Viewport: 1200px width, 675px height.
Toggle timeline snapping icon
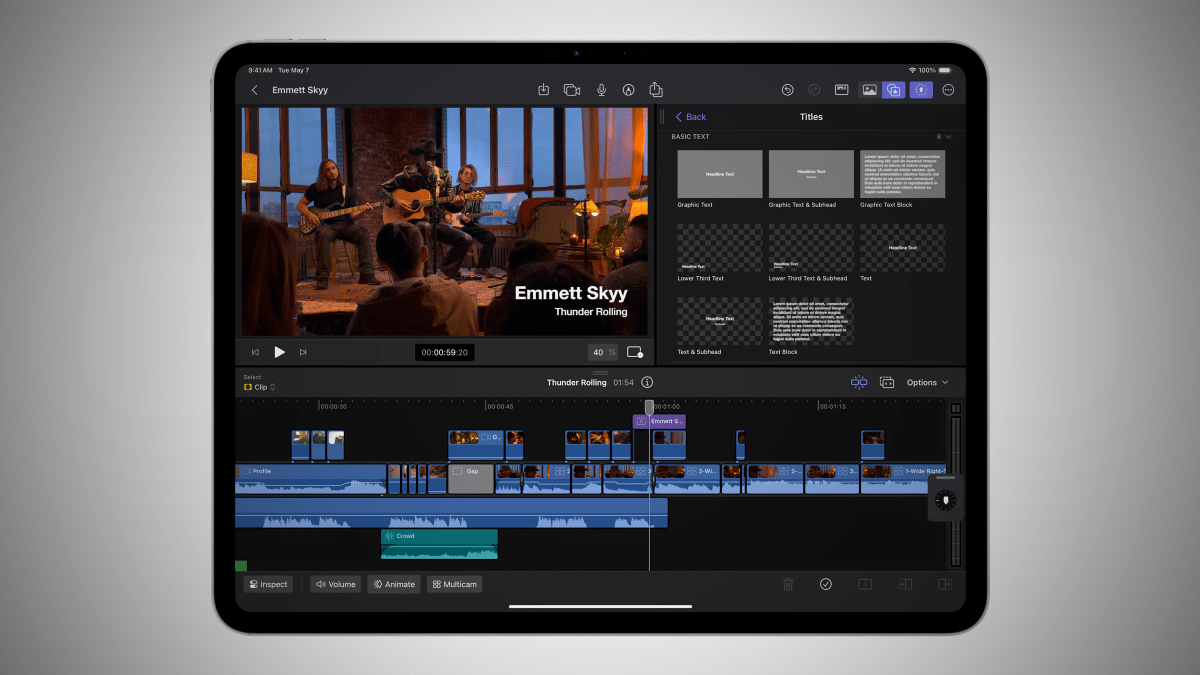(858, 382)
